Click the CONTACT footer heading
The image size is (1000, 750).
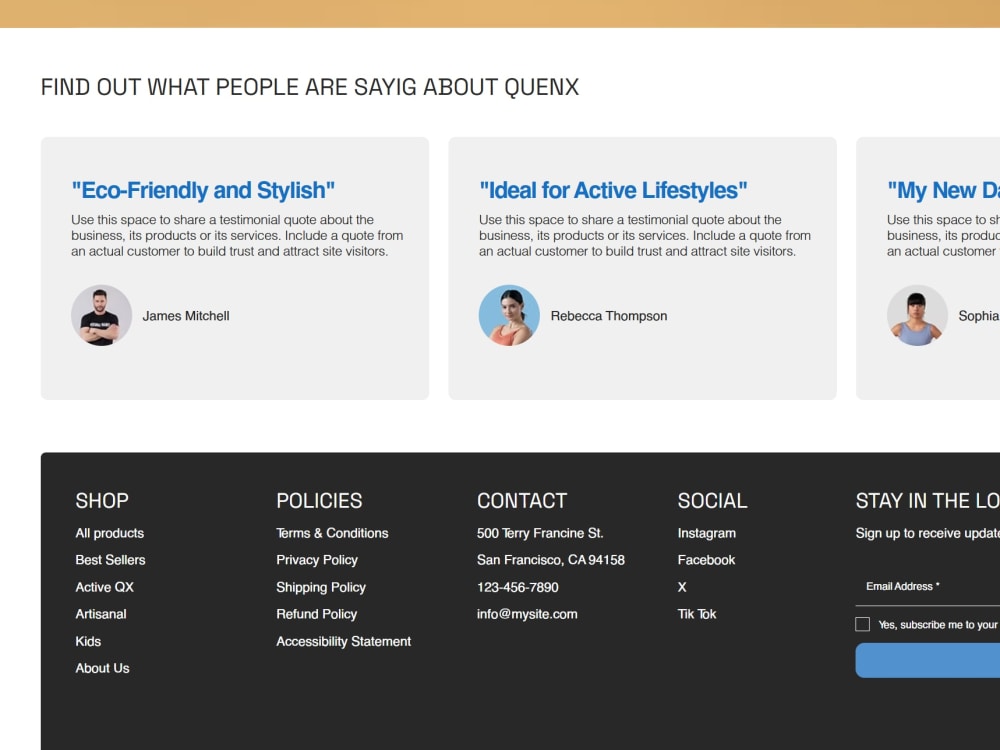click(522, 501)
